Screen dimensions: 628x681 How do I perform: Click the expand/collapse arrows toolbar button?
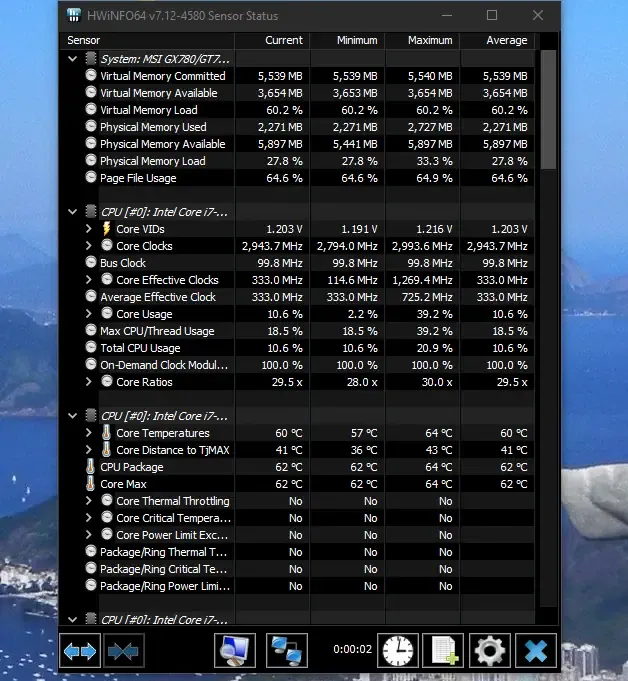click(80, 650)
